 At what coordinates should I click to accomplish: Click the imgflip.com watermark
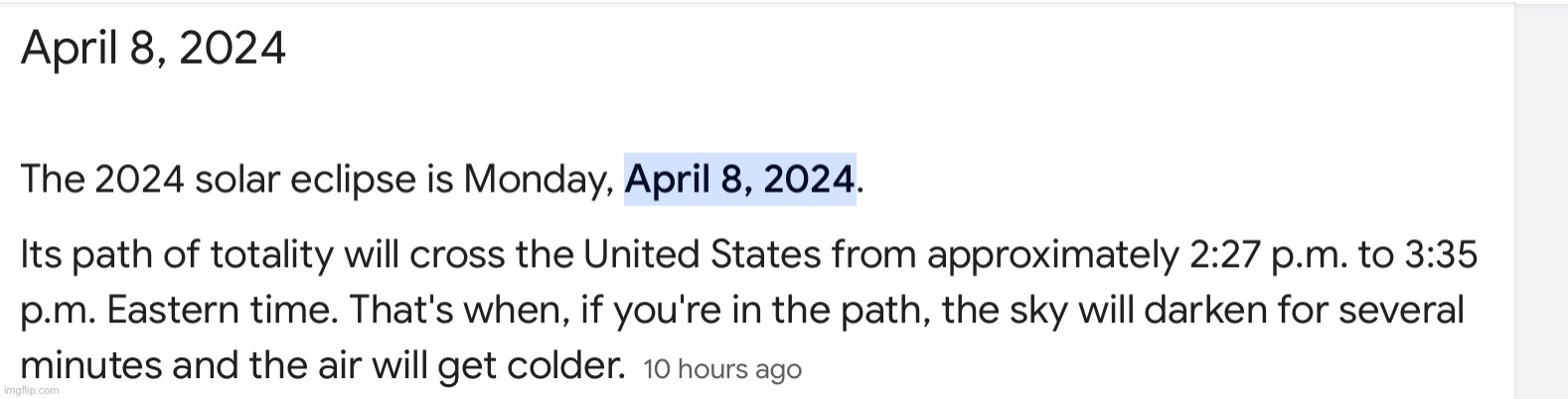point(30,390)
